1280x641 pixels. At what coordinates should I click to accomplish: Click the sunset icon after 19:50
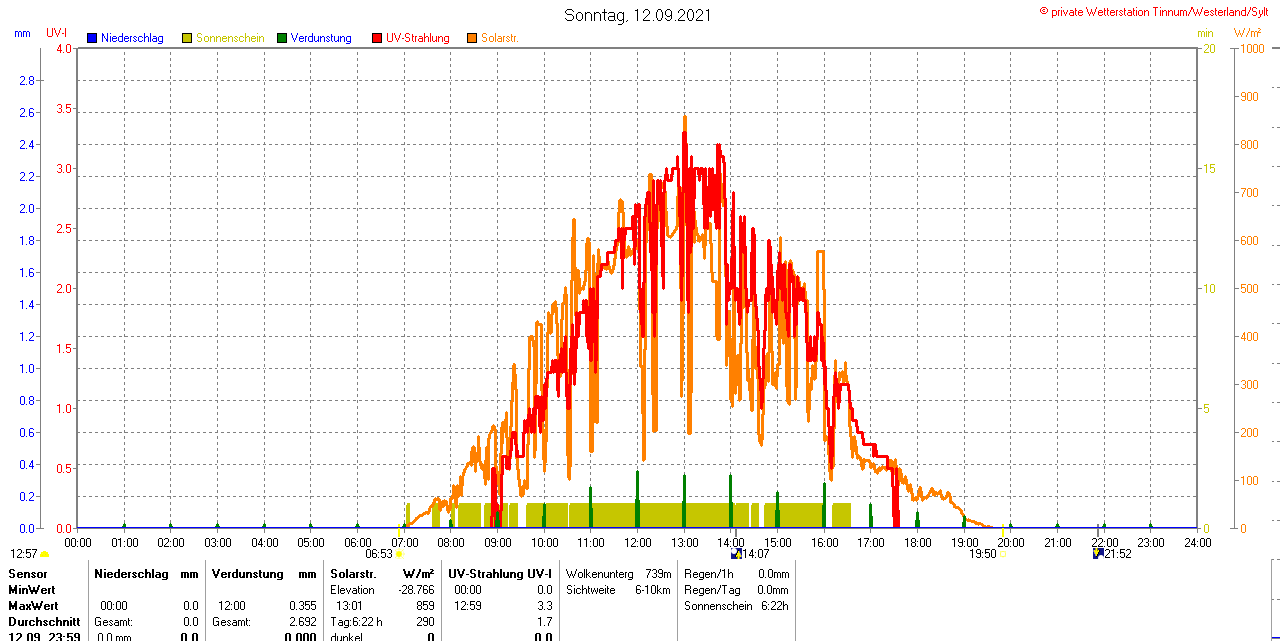click(x=1002, y=554)
